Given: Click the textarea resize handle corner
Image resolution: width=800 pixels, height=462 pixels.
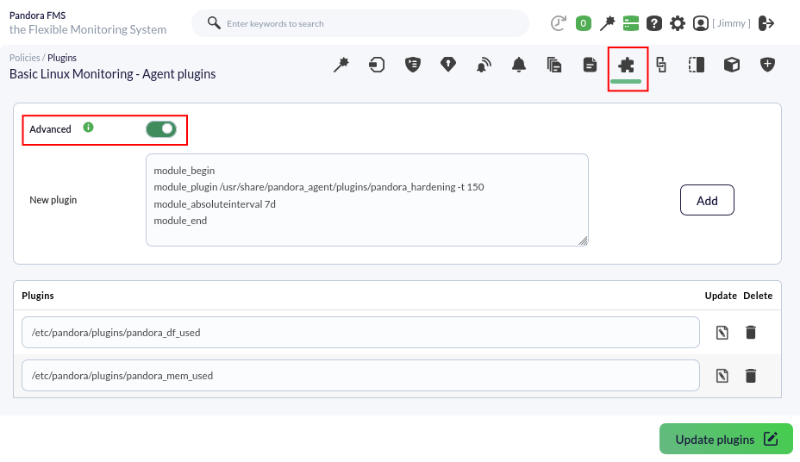Looking at the screenshot, I should click(x=583, y=241).
